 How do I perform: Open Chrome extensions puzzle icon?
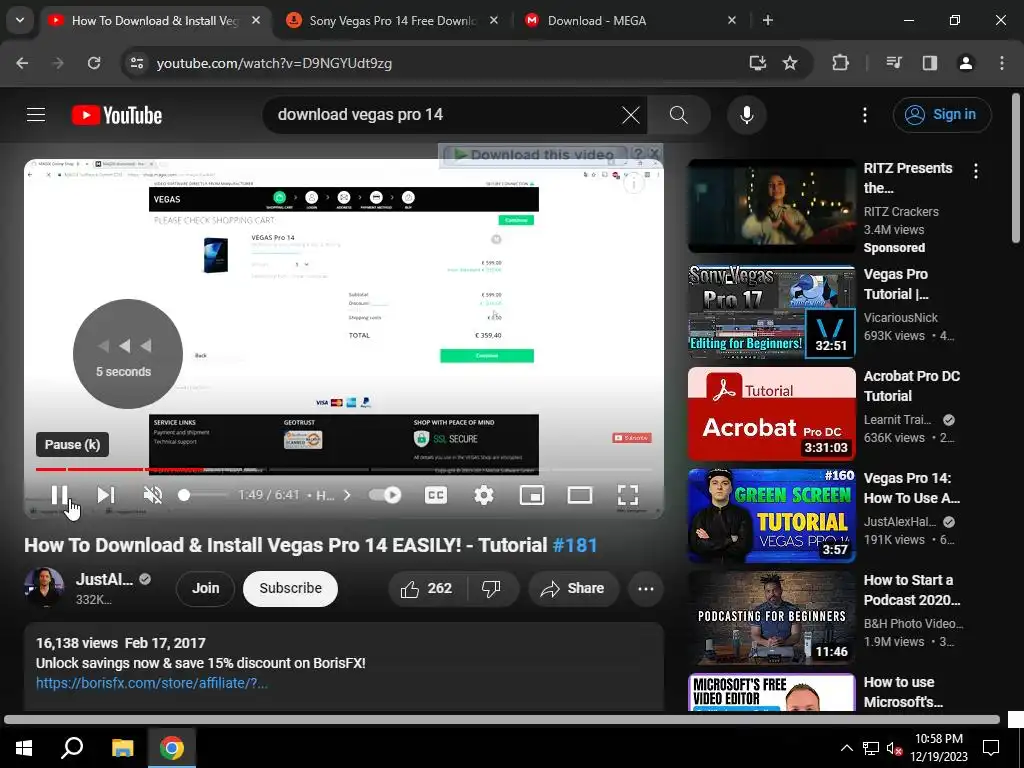pyautogui.click(x=840, y=63)
